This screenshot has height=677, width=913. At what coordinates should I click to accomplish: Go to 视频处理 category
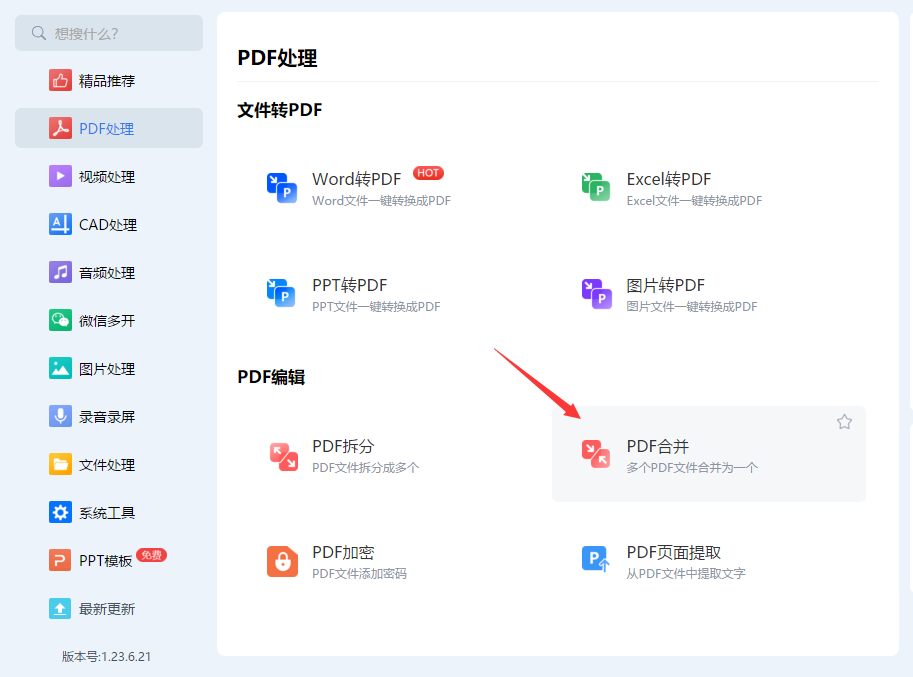click(x=107, y=177)
